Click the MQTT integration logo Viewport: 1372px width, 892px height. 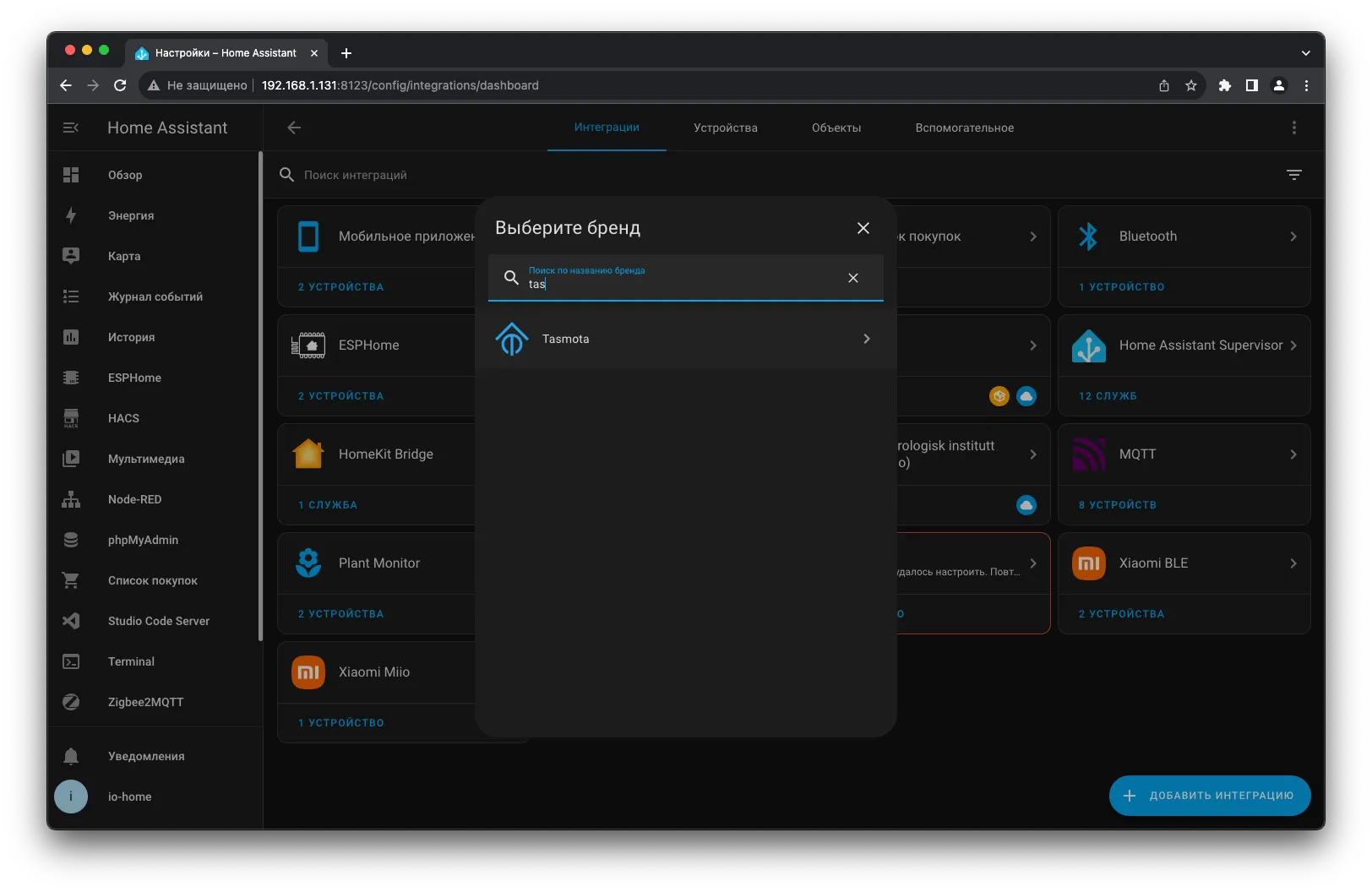click(x=1089, y=454)
